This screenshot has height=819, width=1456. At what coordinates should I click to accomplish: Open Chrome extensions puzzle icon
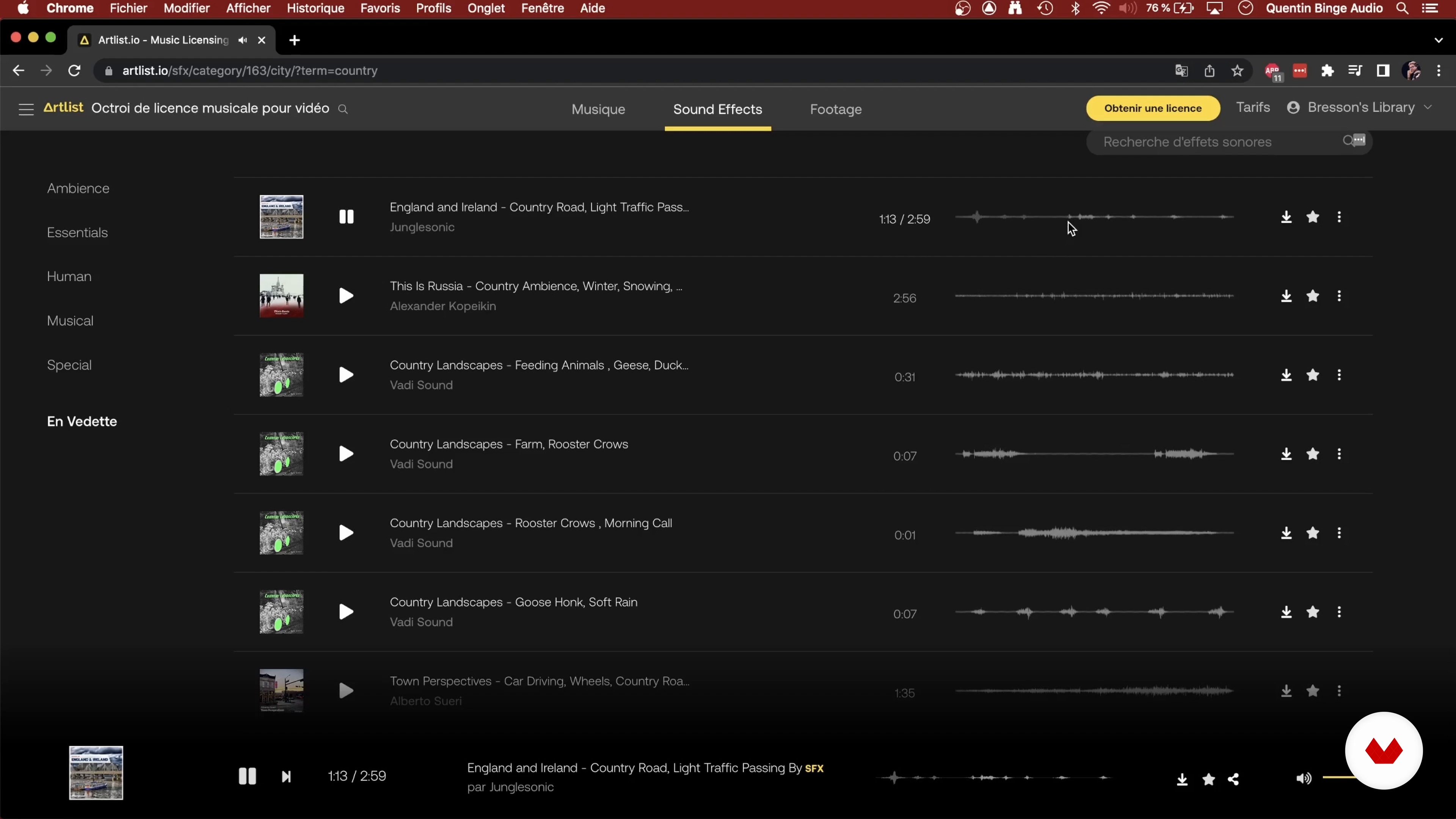click(1327, 71)
